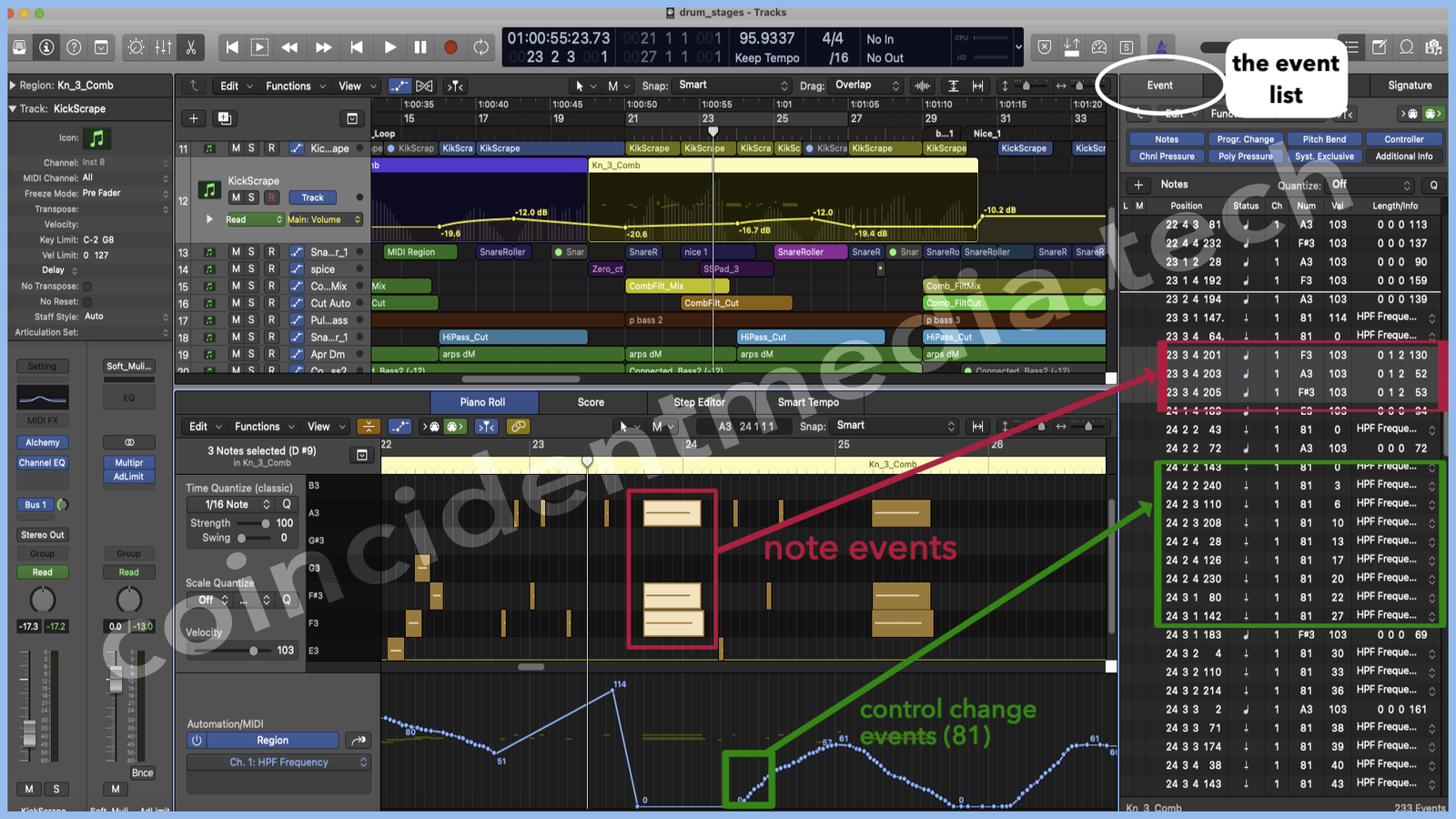The image size is (1456, 819).
Task: Click the 95.9337 tempo display
Action: tap(766, 38)
